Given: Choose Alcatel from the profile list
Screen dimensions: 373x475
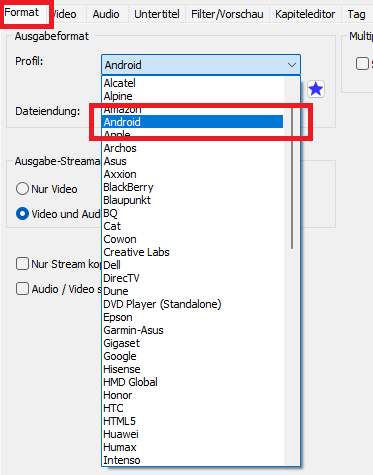Looking at the screenshot, I should pos(192,83).
